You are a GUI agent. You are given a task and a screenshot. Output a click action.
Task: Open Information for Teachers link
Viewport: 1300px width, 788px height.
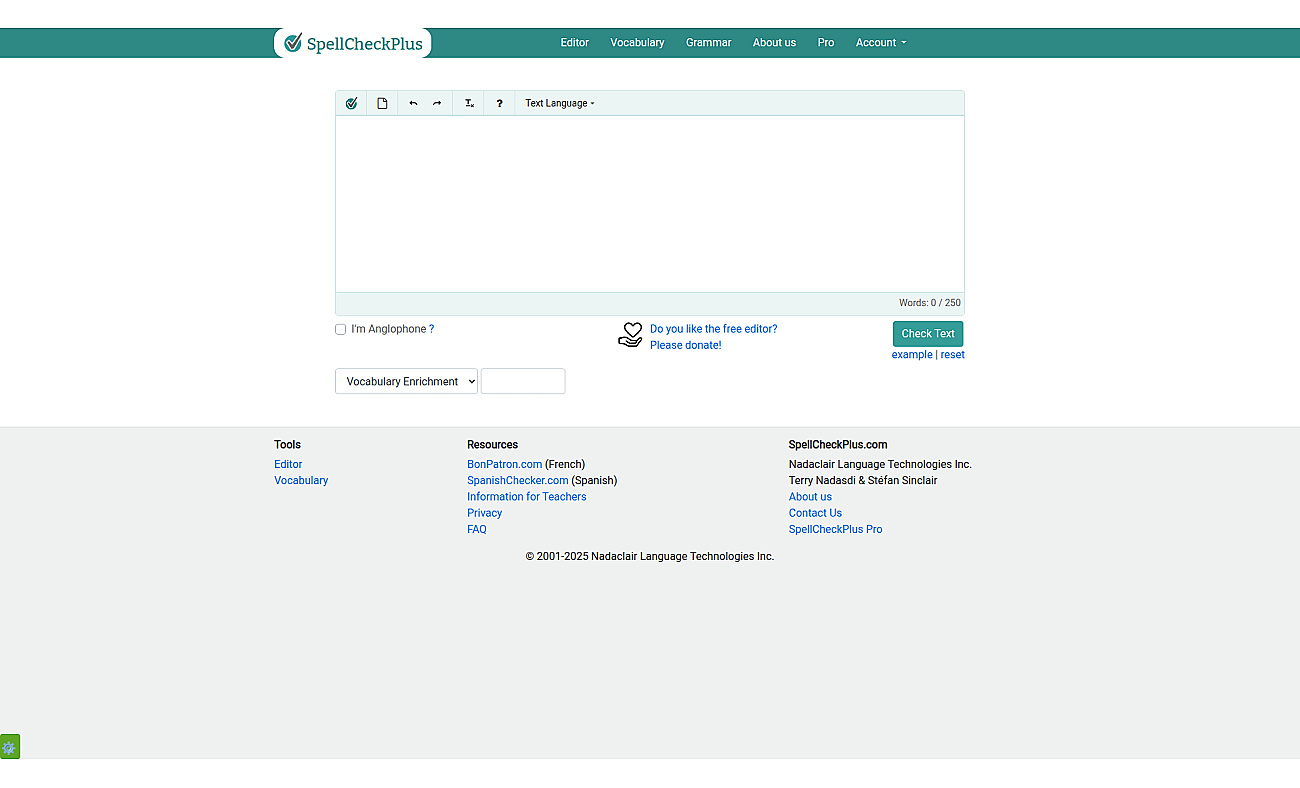click(526, 497)
